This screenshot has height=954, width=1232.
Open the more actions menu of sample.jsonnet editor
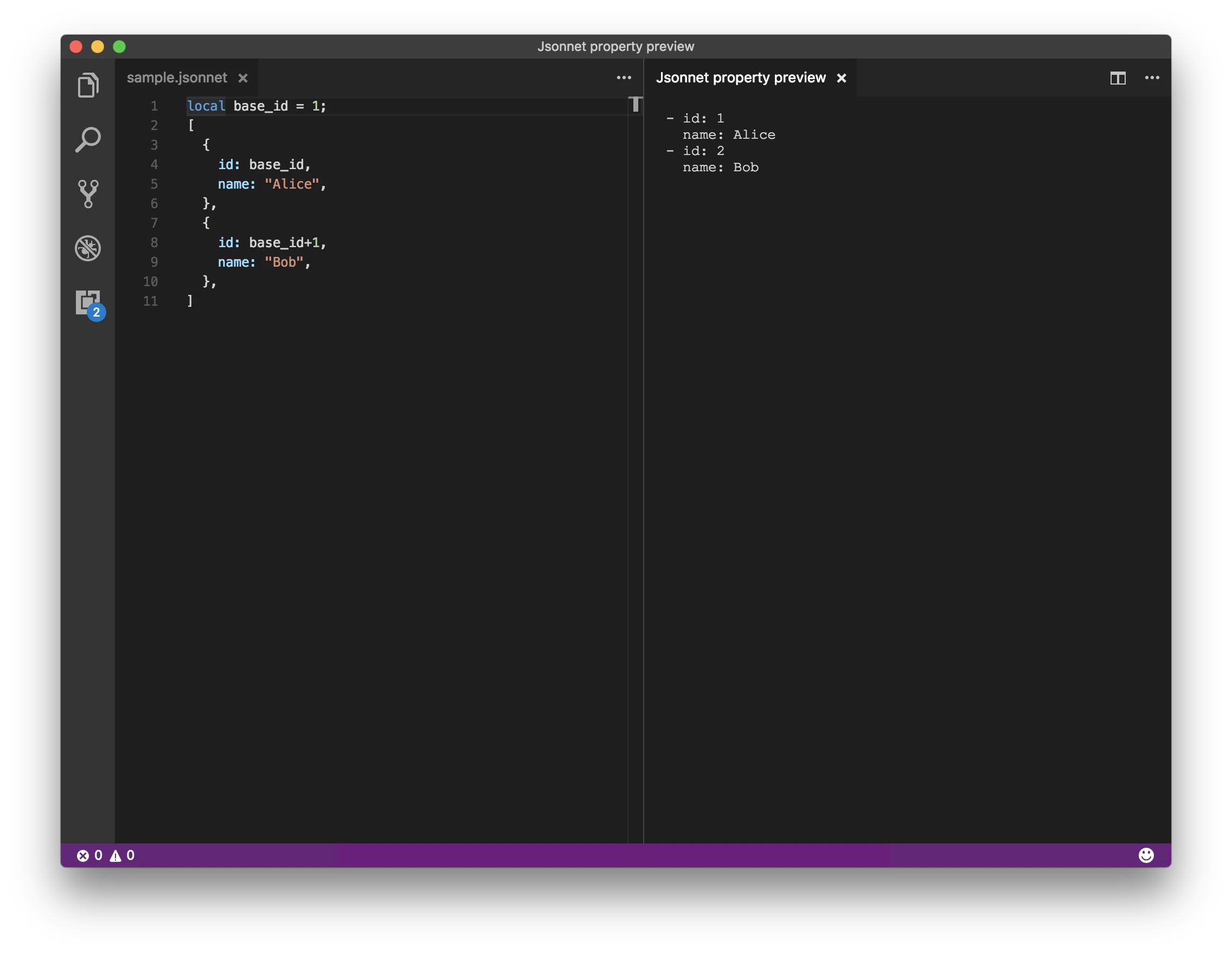624,78
